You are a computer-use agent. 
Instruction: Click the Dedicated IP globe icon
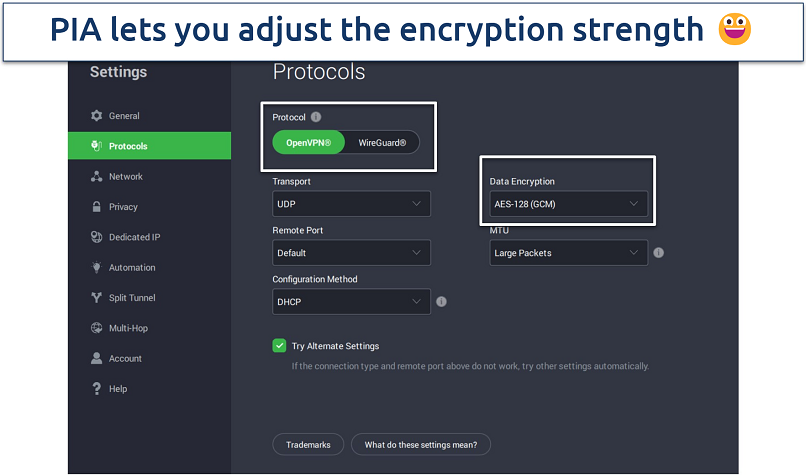[97, 237]
